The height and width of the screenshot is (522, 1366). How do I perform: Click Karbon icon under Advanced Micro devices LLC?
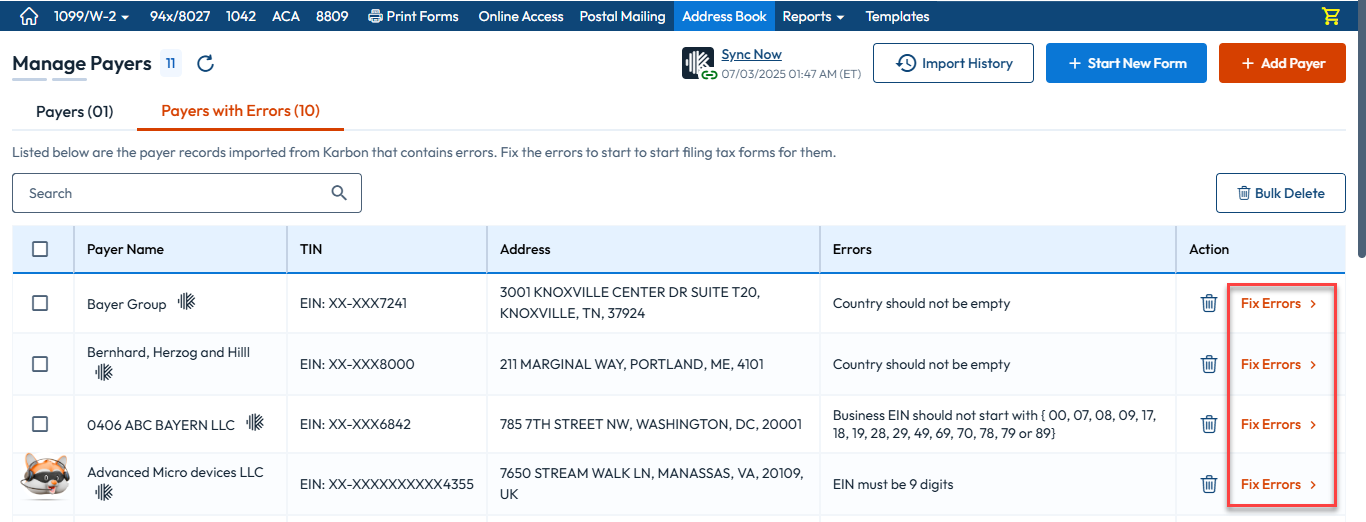pos(104,492)
